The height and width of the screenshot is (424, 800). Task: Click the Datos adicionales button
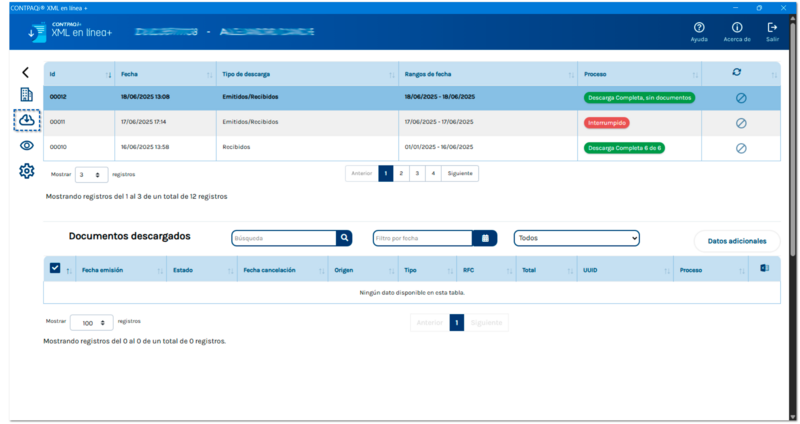pyautogui.click(x=736, y=241)
